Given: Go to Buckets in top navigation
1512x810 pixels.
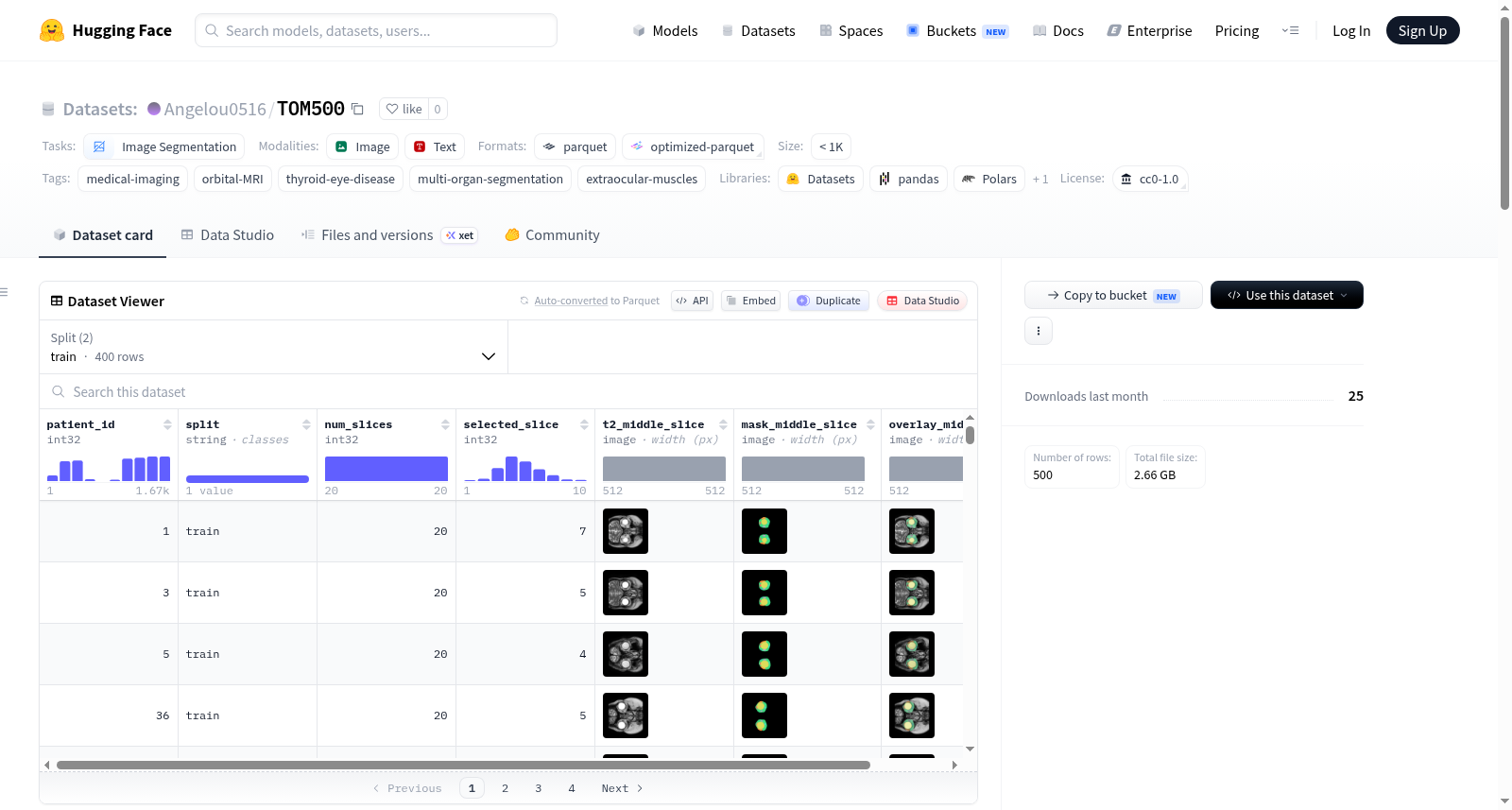Looking at the screenshot, I should click(957, 30).
